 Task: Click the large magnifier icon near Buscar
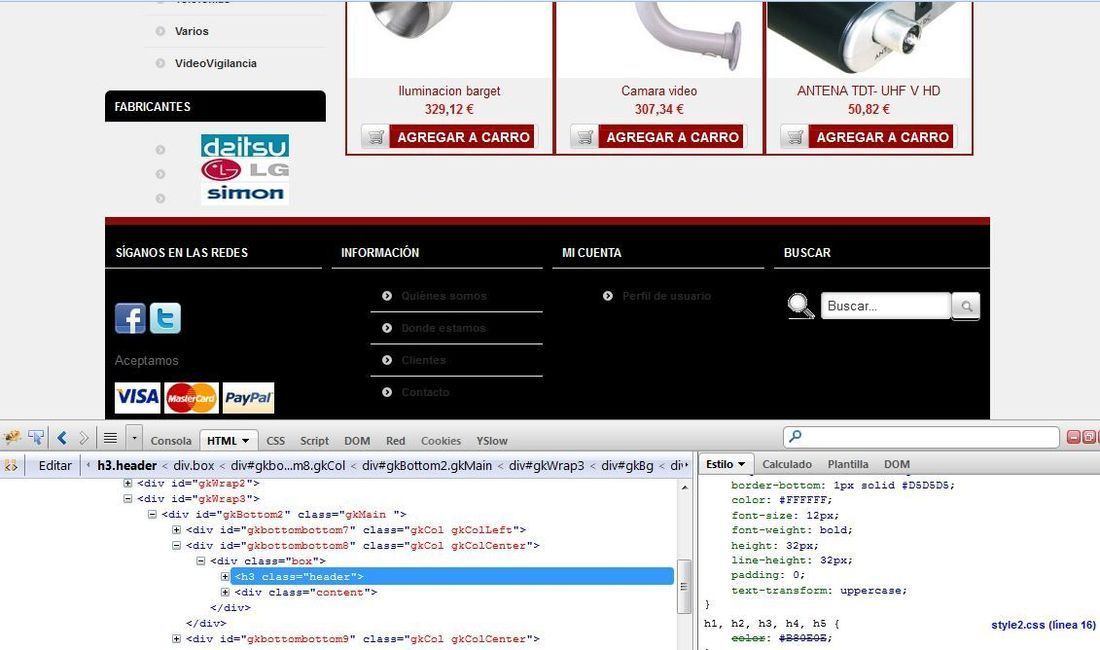tap(800, 306)
